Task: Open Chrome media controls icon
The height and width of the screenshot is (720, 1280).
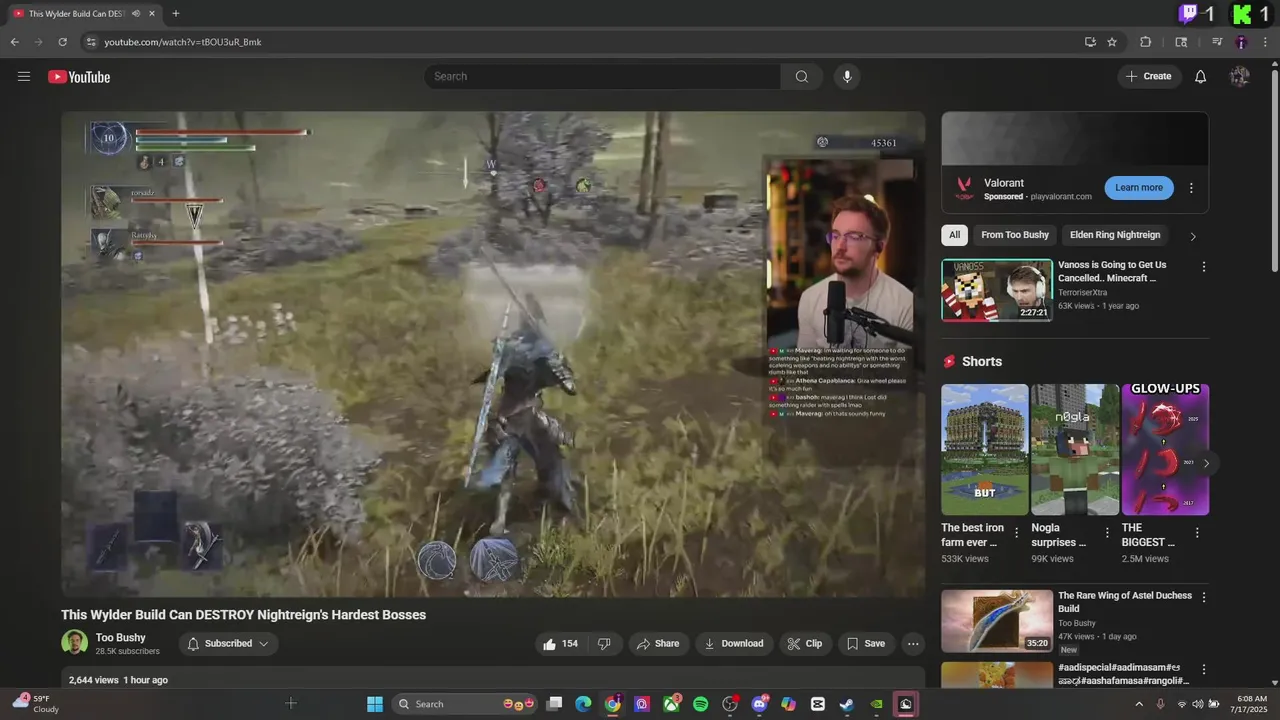Action: point(1217,42)
